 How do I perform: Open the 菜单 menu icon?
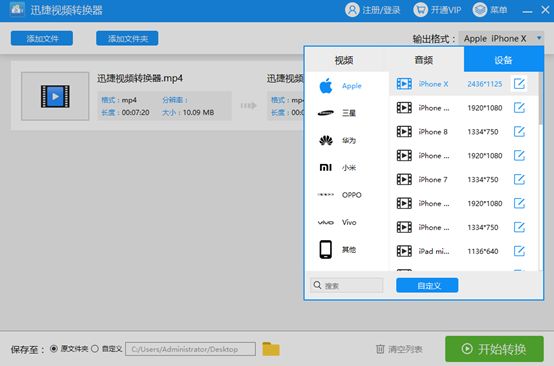479,10
